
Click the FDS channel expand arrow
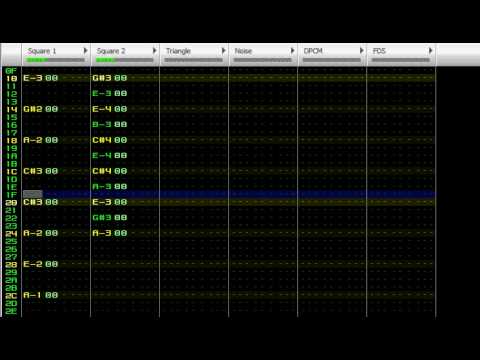tap(430, 51)
